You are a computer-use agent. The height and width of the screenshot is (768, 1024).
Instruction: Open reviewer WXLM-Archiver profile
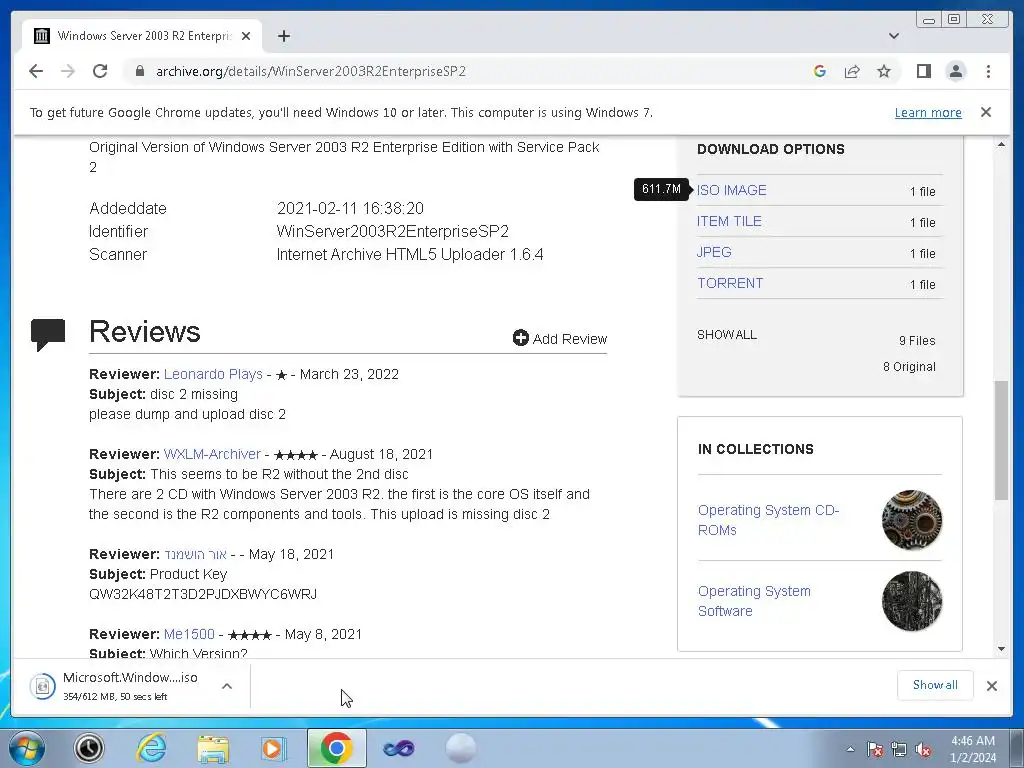pyautogui.click(x=212, y=454)
